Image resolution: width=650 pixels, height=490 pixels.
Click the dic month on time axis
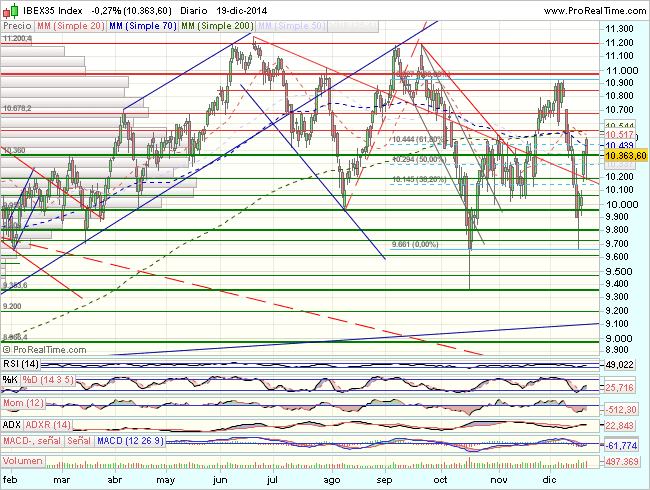549,480
